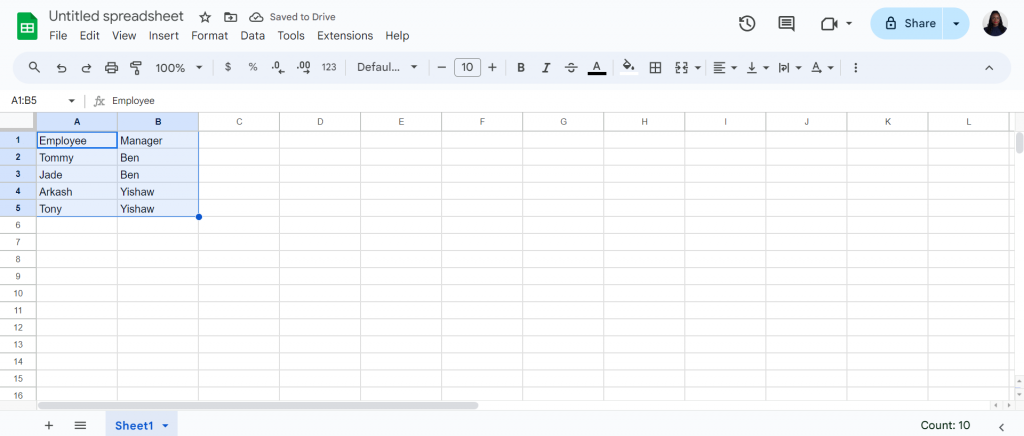The image size is (1024, 436).
Task: Open the version history clock icon
Action: tap(747, 23)
